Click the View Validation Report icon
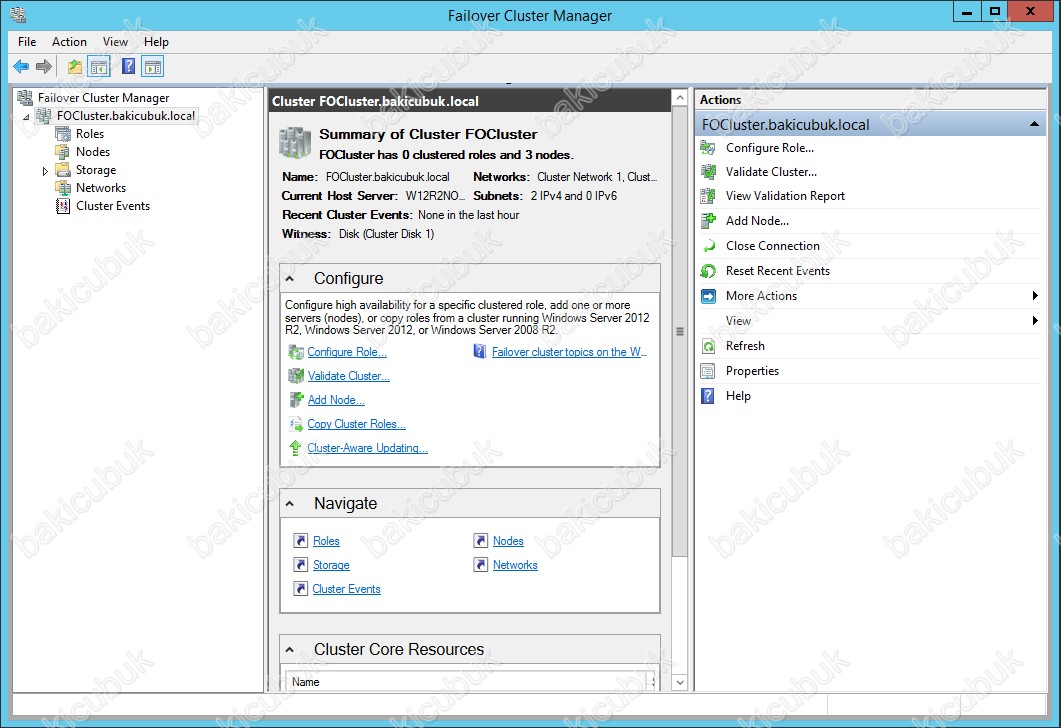 708,196
